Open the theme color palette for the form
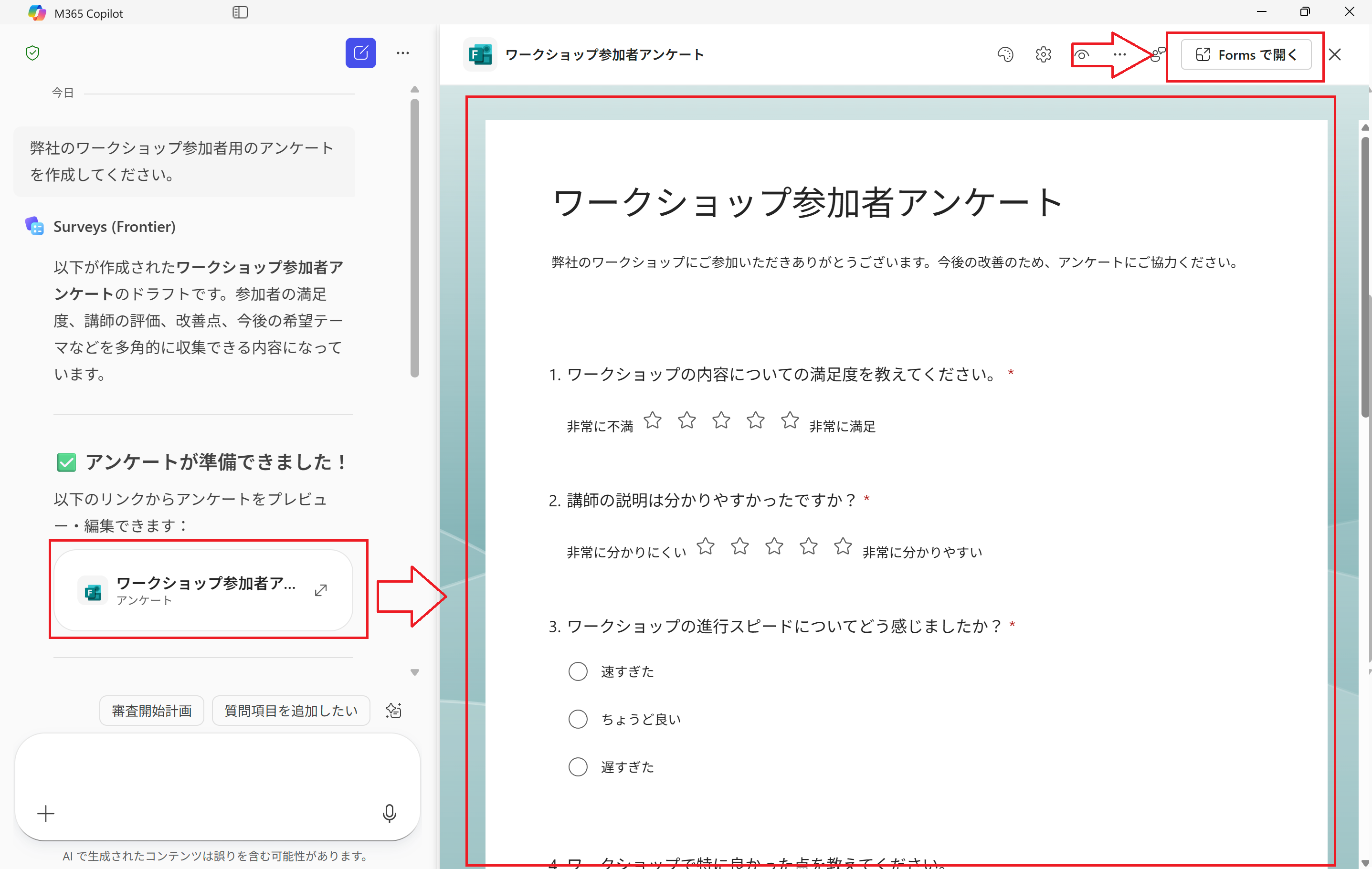This screenshot has width=1372, height=869. (x=1006, y=54)
